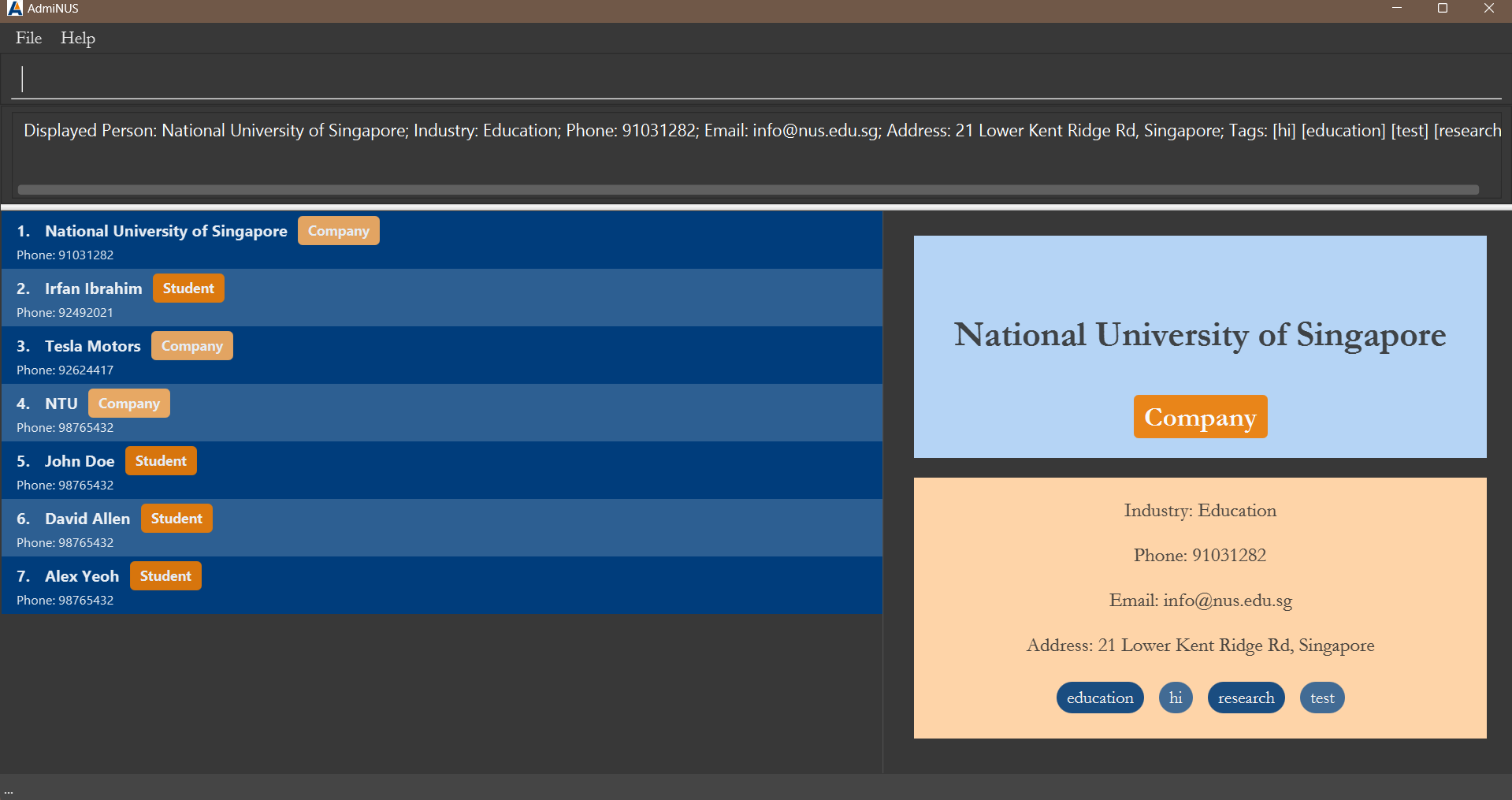
Task: Click Company badge beside National University list entry
Action: click(339, 231)
